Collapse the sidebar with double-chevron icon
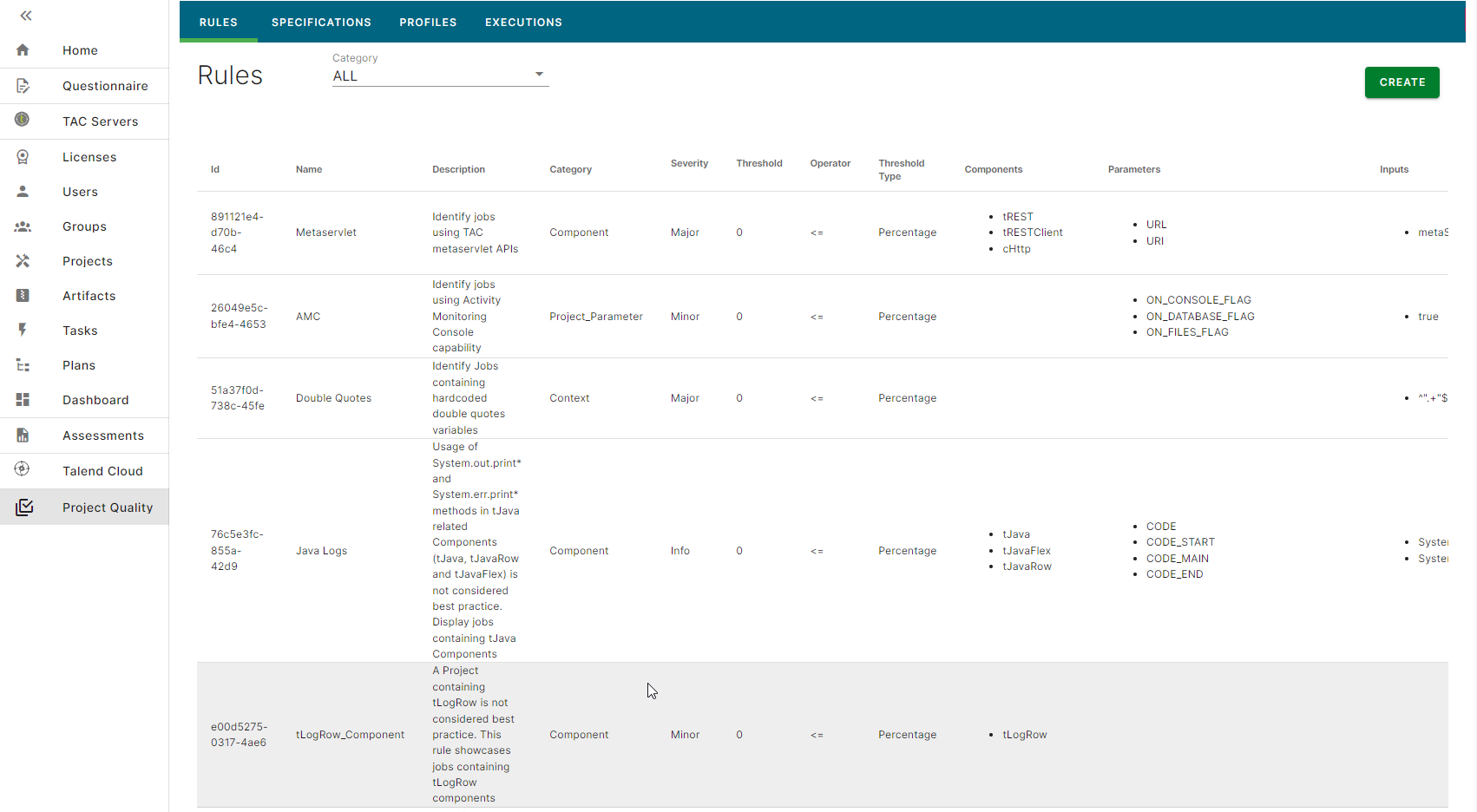The width and height of the screenshot is (1477, 812). click(x=26, y=16)
